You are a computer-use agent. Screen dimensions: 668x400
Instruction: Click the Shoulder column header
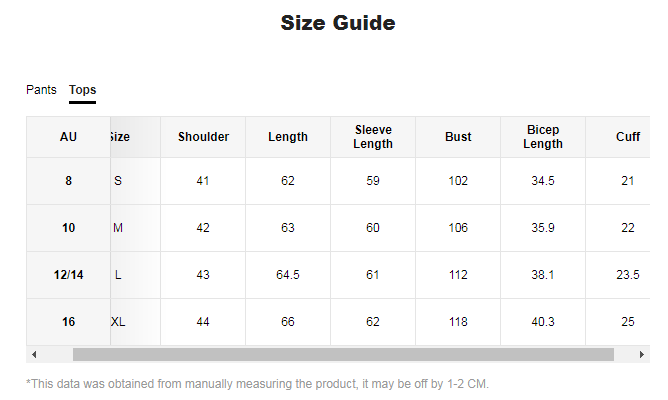coord(203,137)
